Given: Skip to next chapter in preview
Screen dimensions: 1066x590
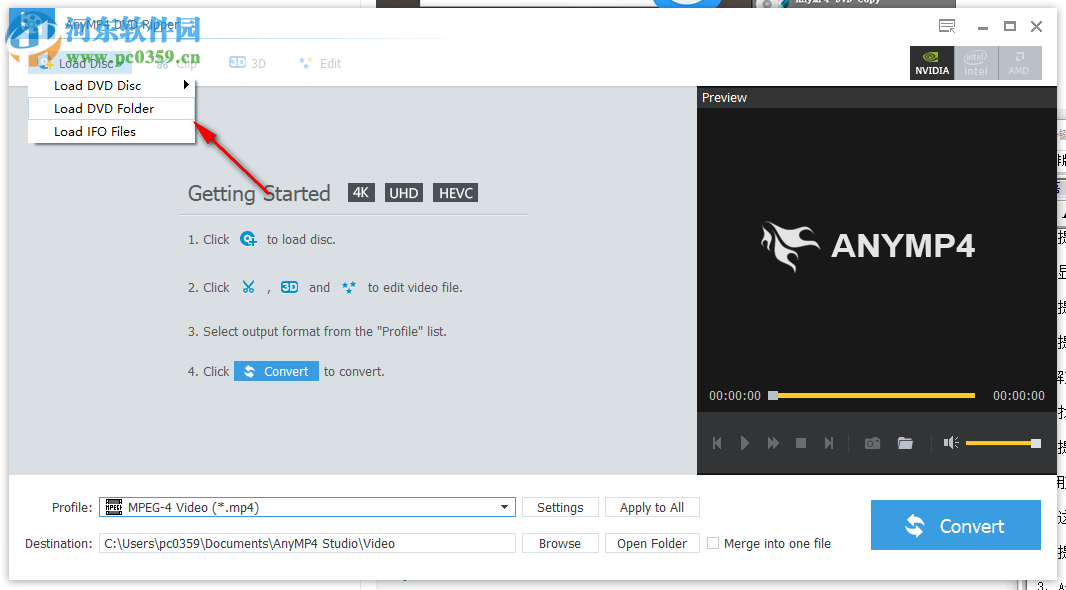Looking at the screenshot, I should coord(829,443).
